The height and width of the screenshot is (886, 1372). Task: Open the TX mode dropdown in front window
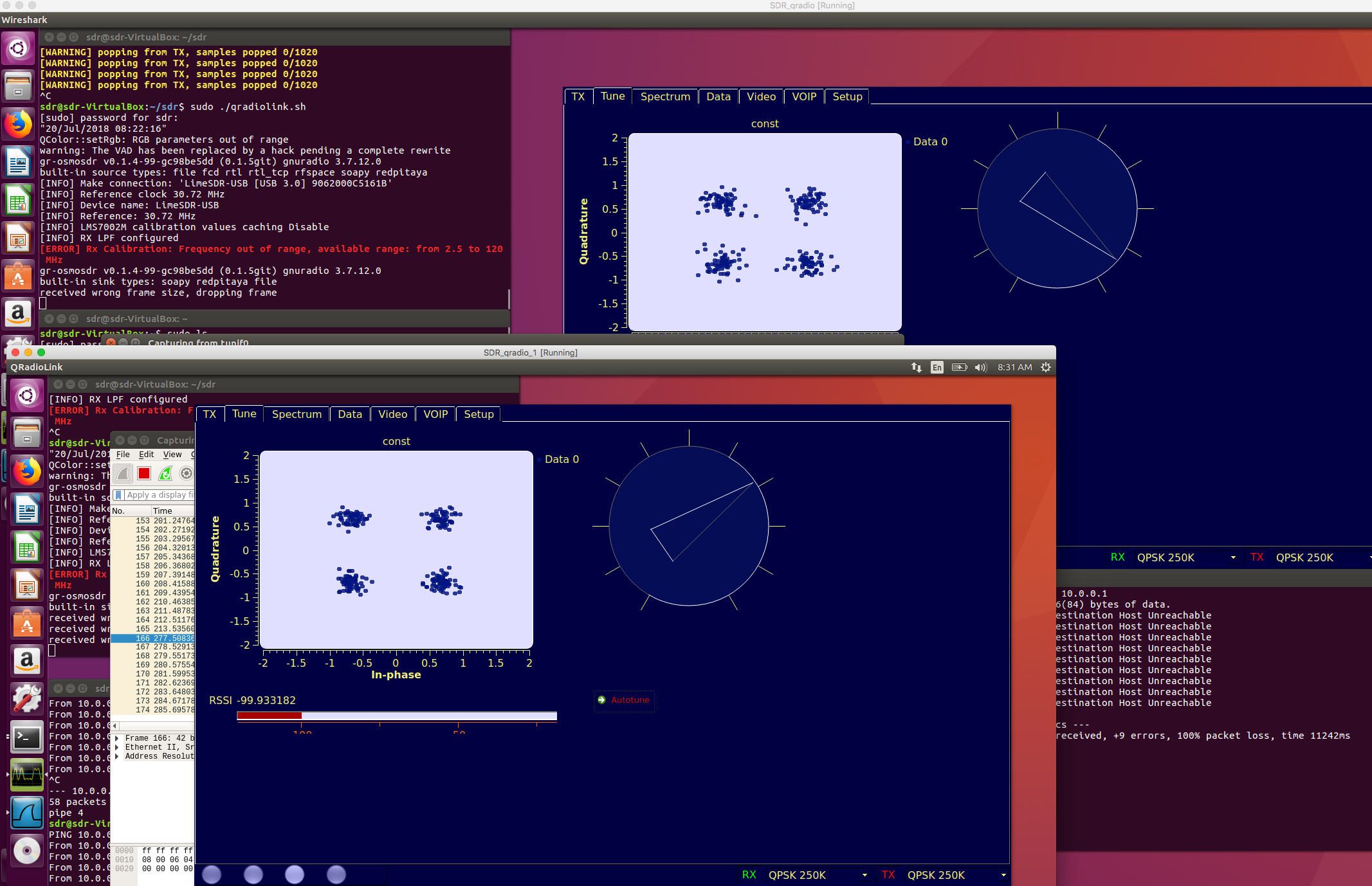pyautogui.click(x=955, y=875)
